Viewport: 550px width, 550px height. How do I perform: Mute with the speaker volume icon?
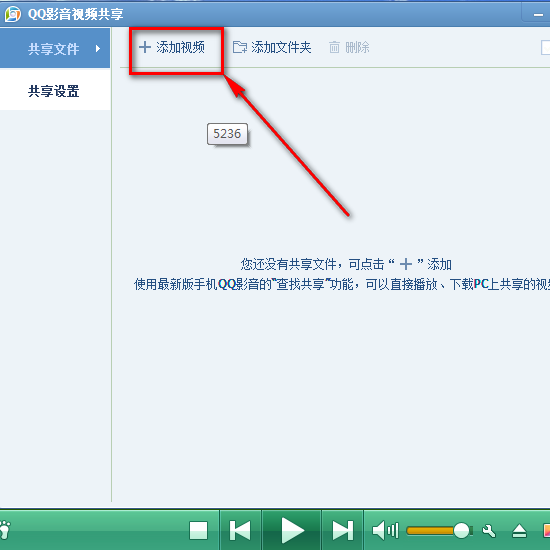click(x=385, y=530)
